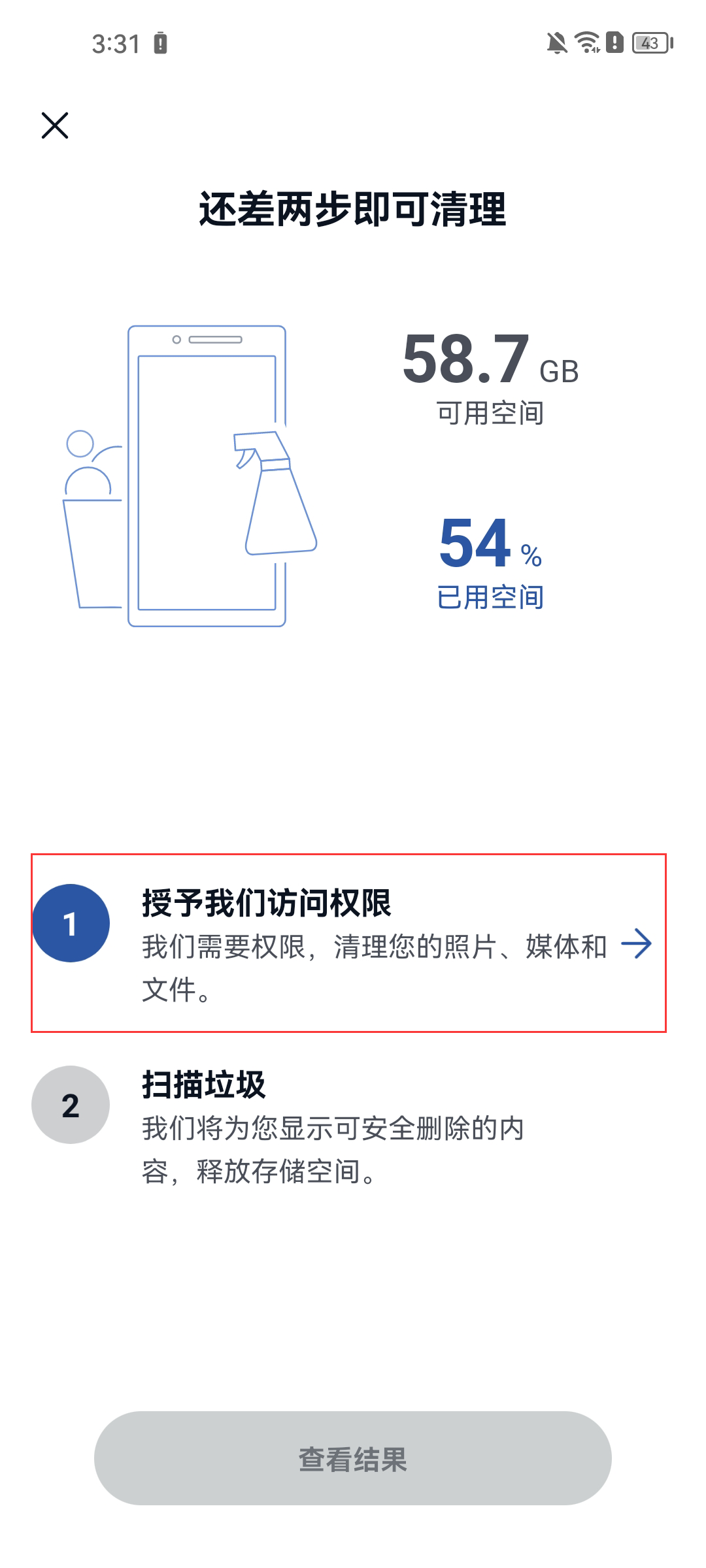Select the 还差两步即可清理 title
This screenshot has width=706, height=1568.
(x=353, y=209)
